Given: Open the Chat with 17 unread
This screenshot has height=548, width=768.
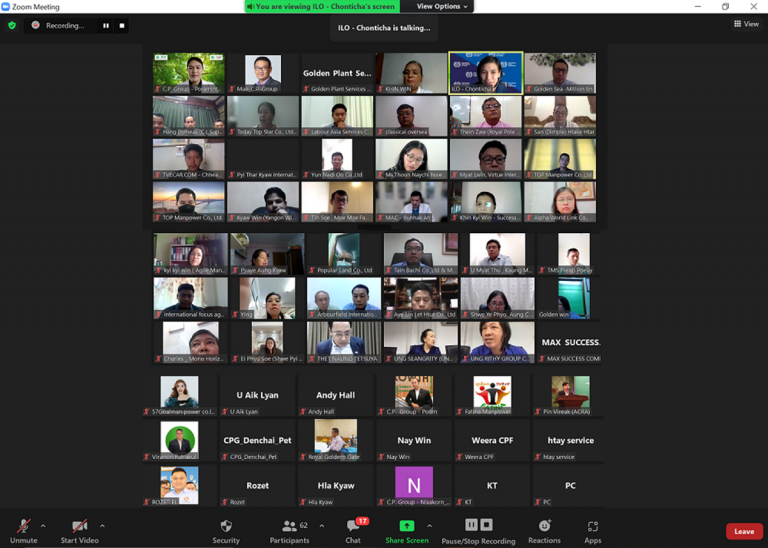Looking at the screenshot, I should pos(353,530).
